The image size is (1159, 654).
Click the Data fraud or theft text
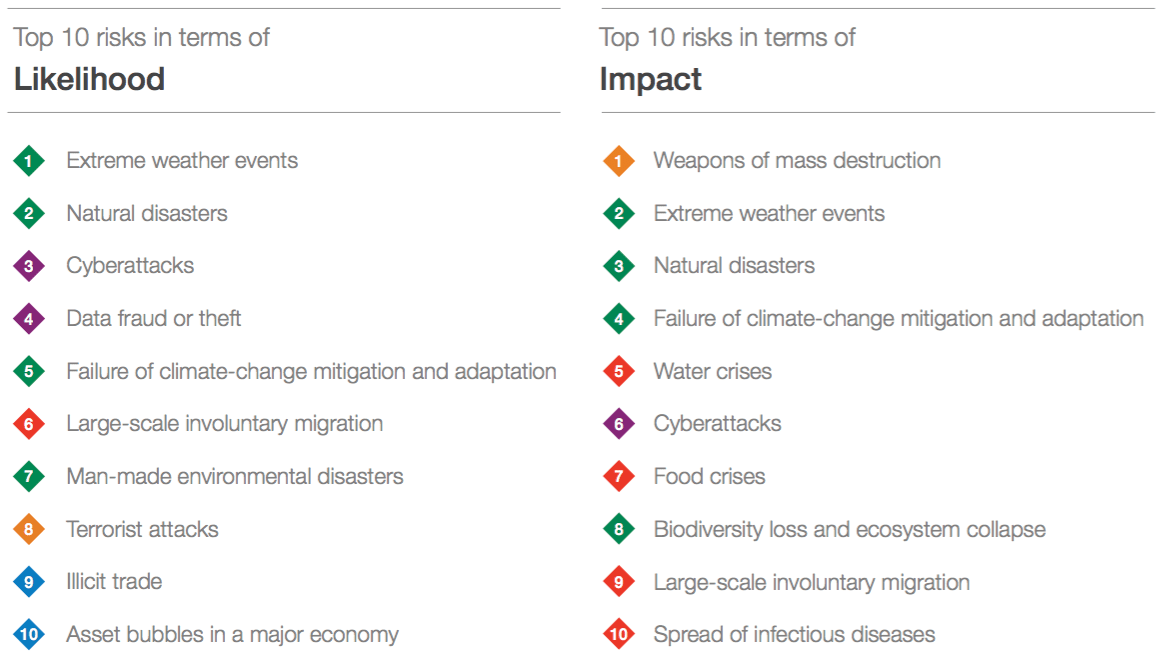[154, 319]
